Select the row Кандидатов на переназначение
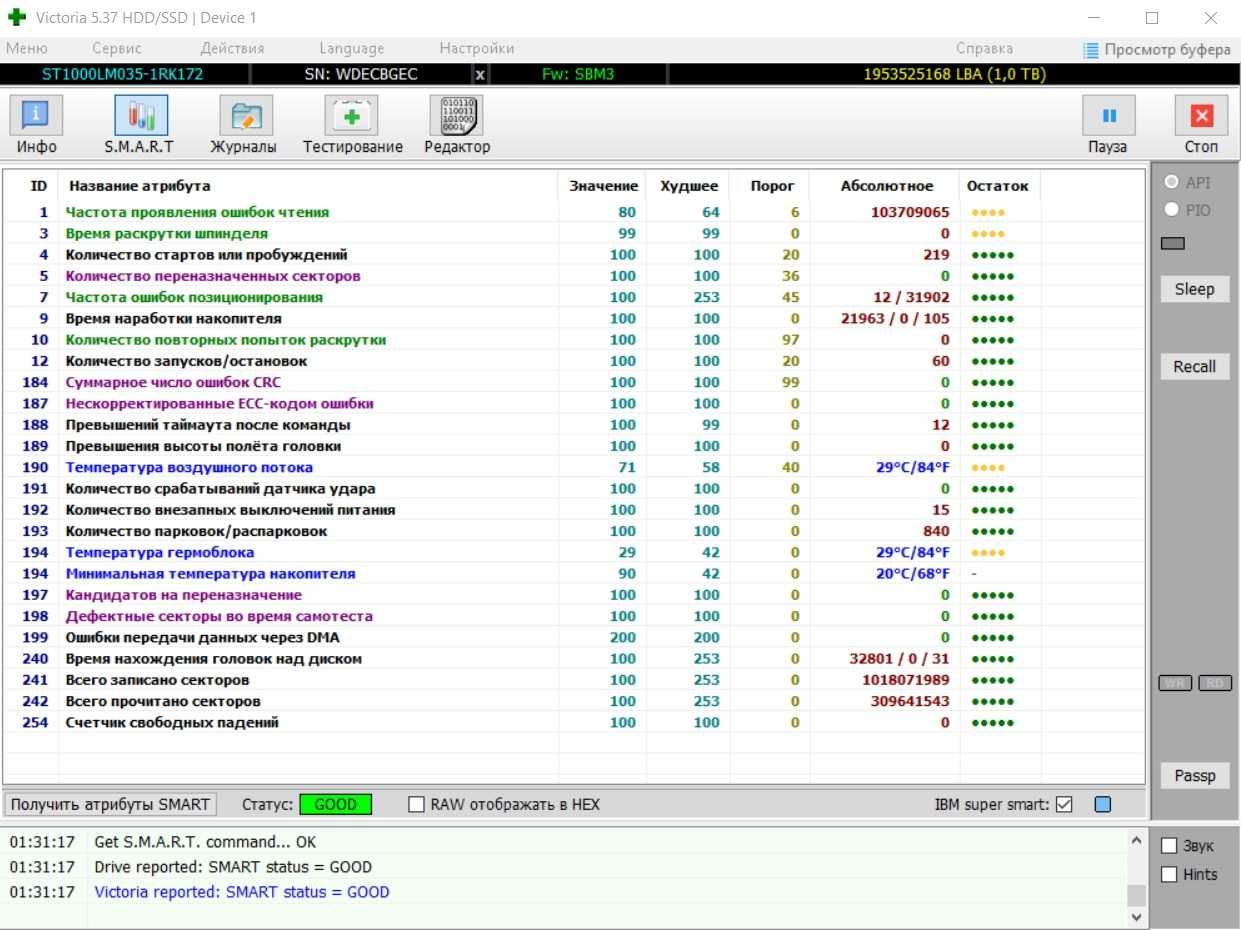 [x=573, y=595]
